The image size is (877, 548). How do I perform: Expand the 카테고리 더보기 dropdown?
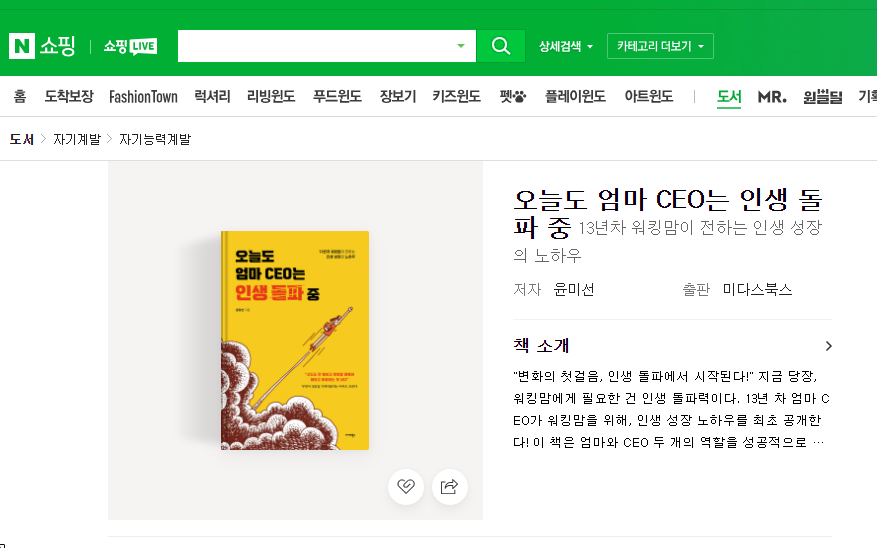pyautogui.click(x=660, y=46)
